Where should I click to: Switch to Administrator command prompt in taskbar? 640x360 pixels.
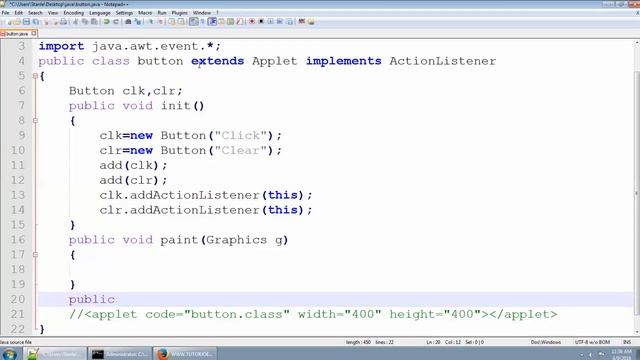[120, 353]
